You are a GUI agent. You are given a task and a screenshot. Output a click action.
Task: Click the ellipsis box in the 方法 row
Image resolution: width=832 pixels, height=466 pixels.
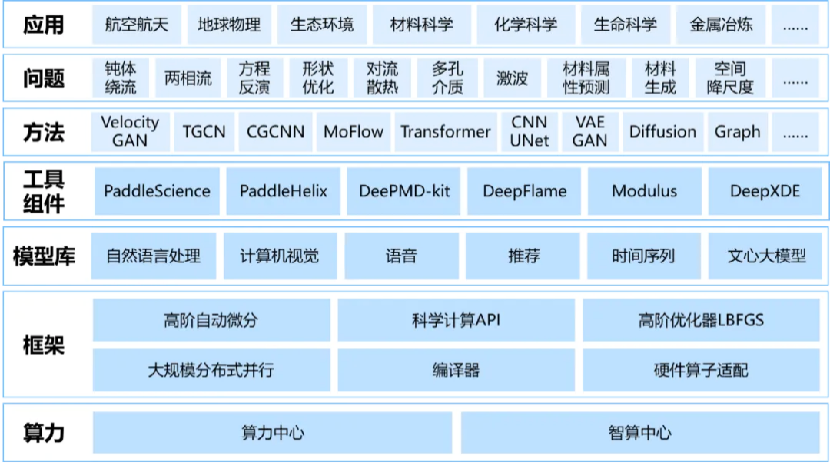pyautogui.click(x=796, y=132)
